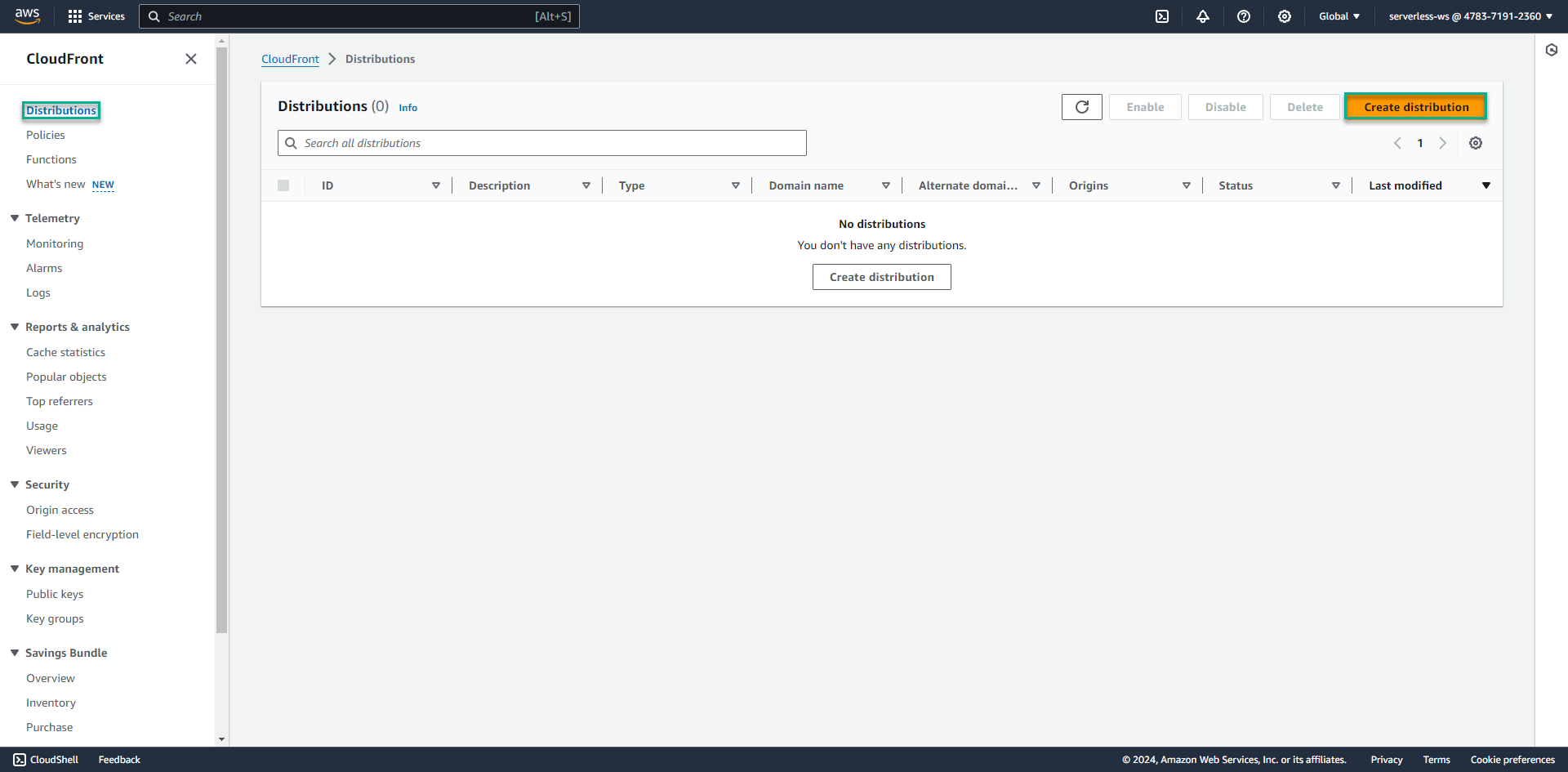1568x772 pixels.
Task: Open Policies in the sidebar
Action: (x=46, y=135)
